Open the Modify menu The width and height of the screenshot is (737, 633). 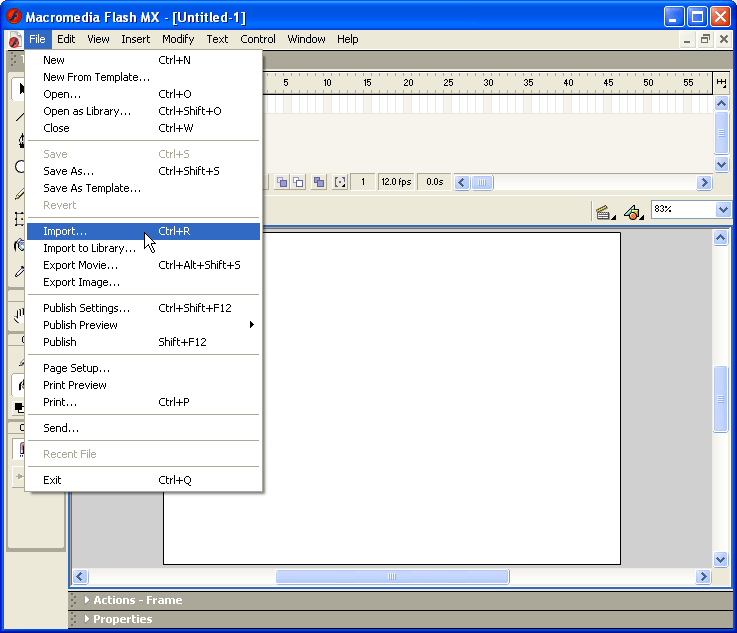[178, 39]
